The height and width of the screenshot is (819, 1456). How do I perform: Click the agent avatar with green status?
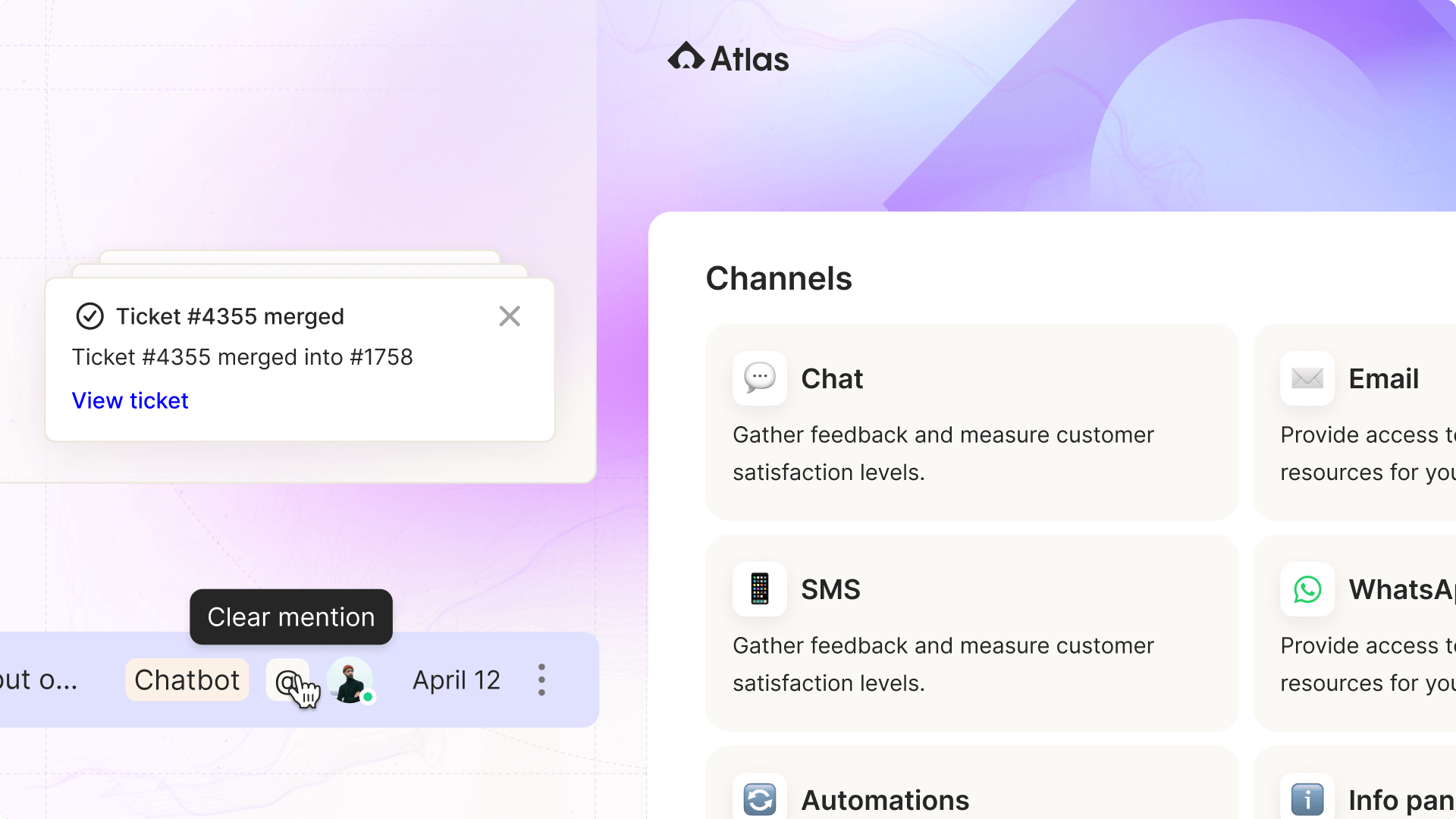[x=350, y=680]
